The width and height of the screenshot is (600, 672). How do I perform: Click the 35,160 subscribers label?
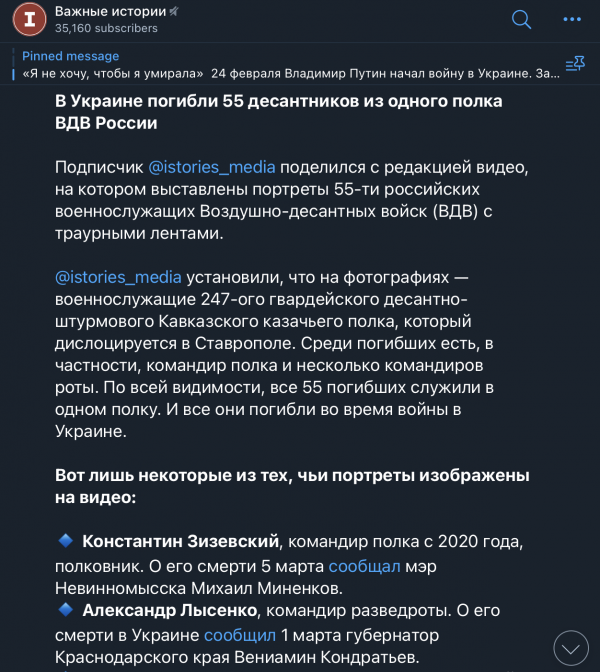(x=106, y=28)
